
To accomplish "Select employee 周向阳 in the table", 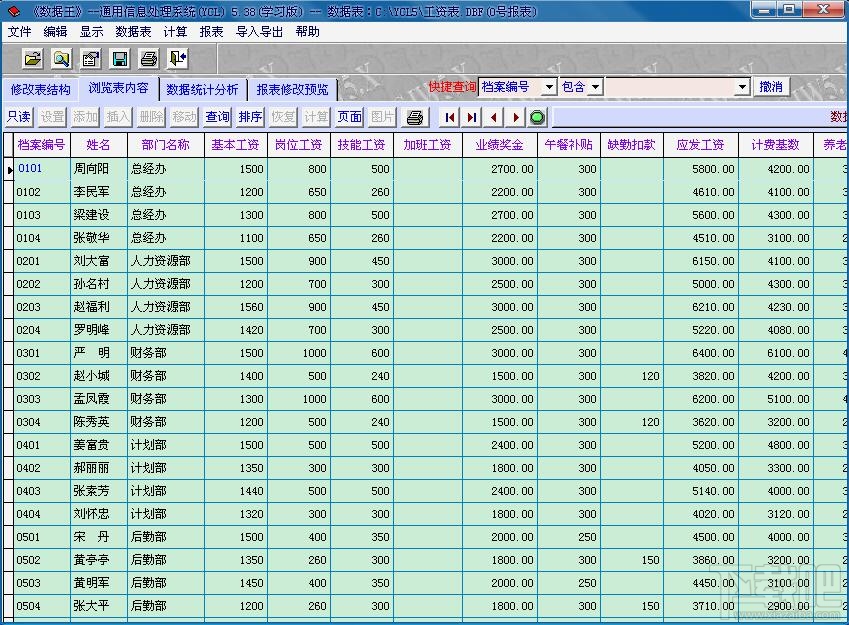I will [x=93, y=168].
